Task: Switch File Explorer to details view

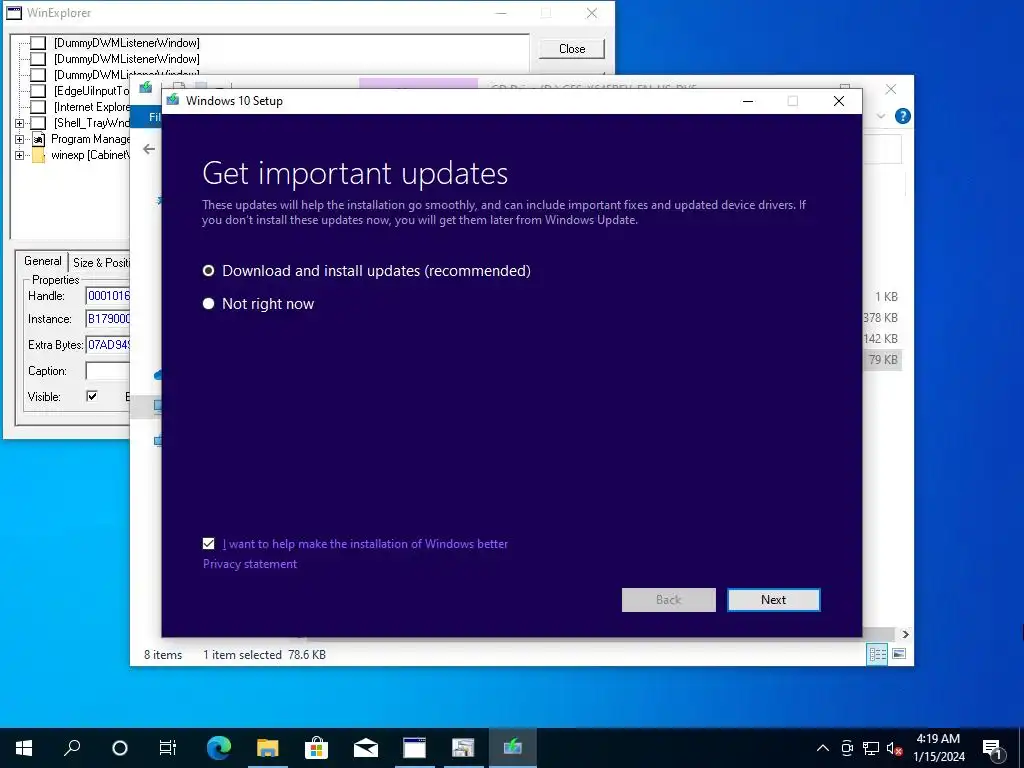Action: click(877, 654)
